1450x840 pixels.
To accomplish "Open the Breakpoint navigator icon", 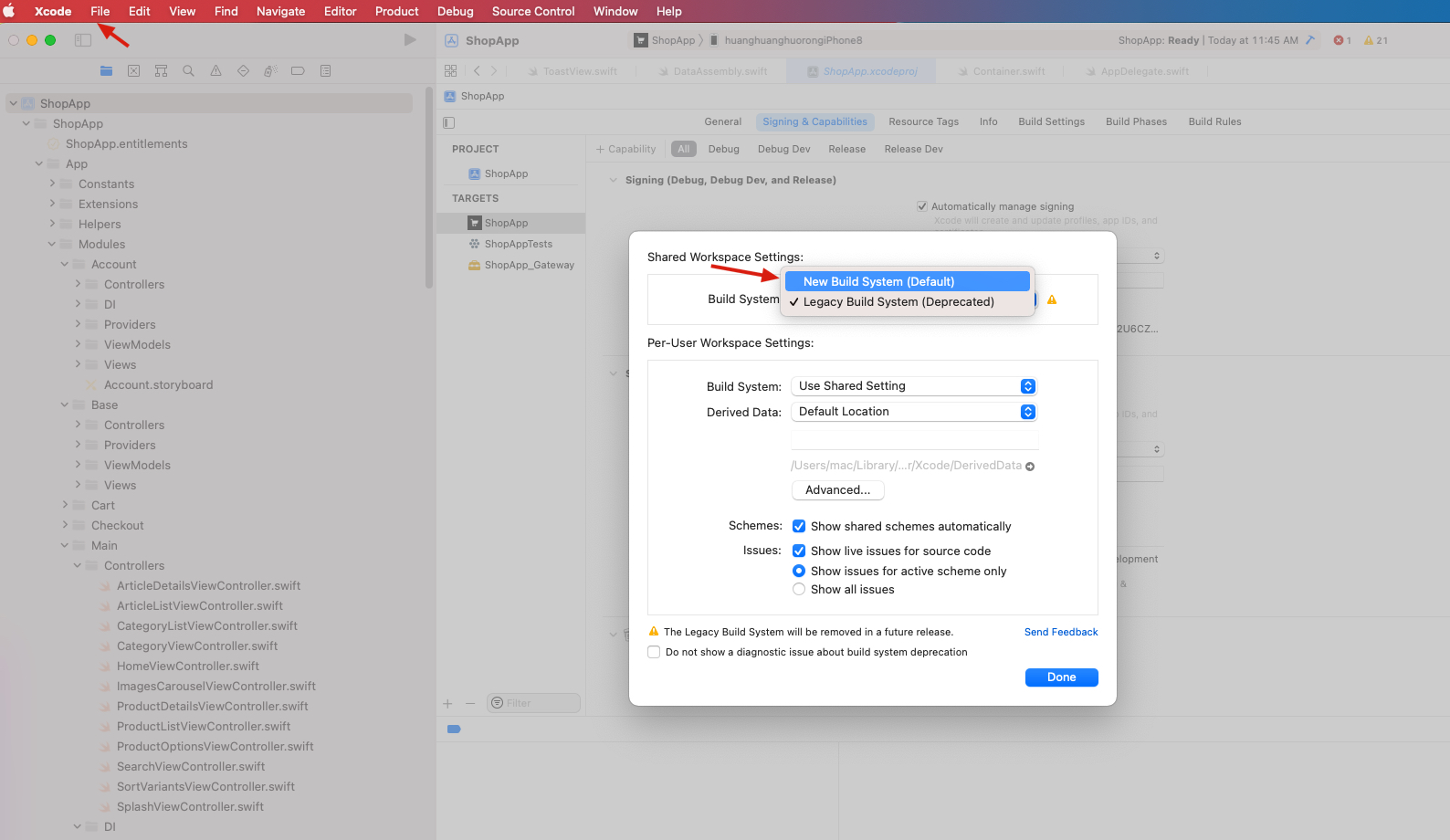I will [298, 71].
